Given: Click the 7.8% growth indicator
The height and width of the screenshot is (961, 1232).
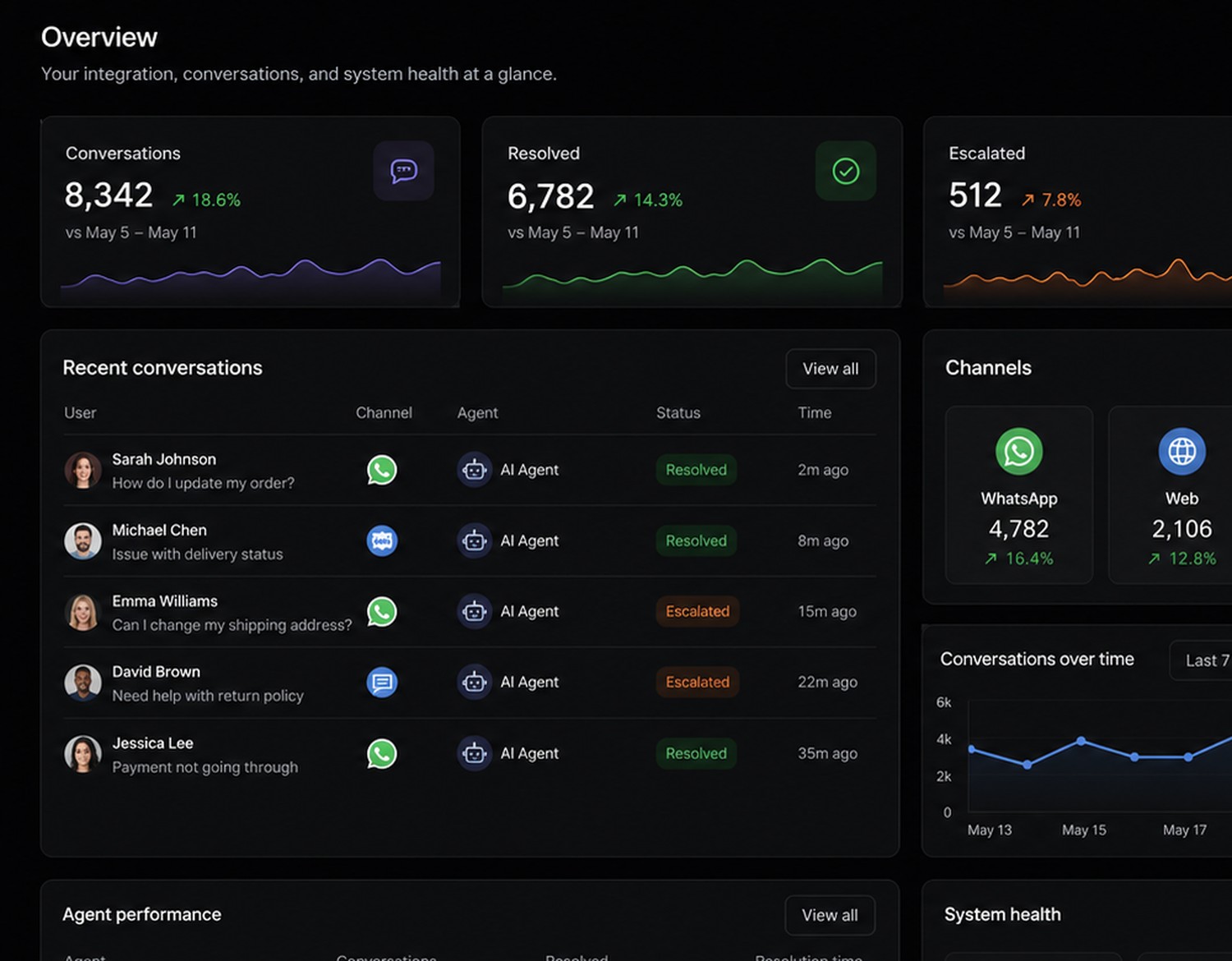Looking at the screenshot, I should [x=1051, y=200].
